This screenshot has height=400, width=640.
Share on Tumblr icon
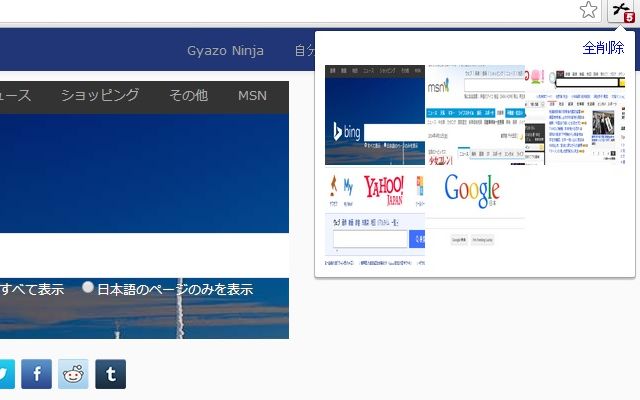click(x=111, y=374)
